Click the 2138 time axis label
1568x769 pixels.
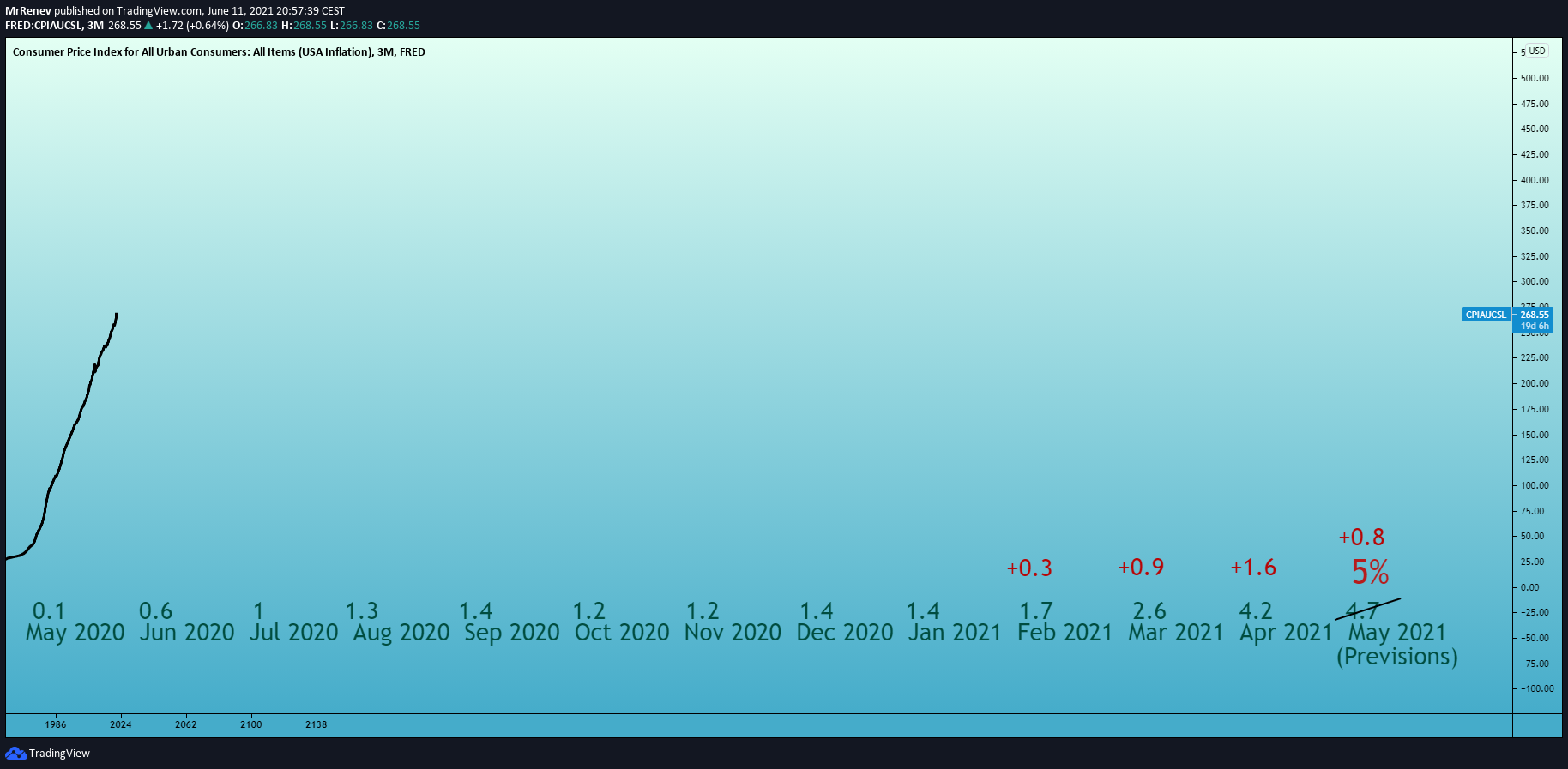(317, 724)
